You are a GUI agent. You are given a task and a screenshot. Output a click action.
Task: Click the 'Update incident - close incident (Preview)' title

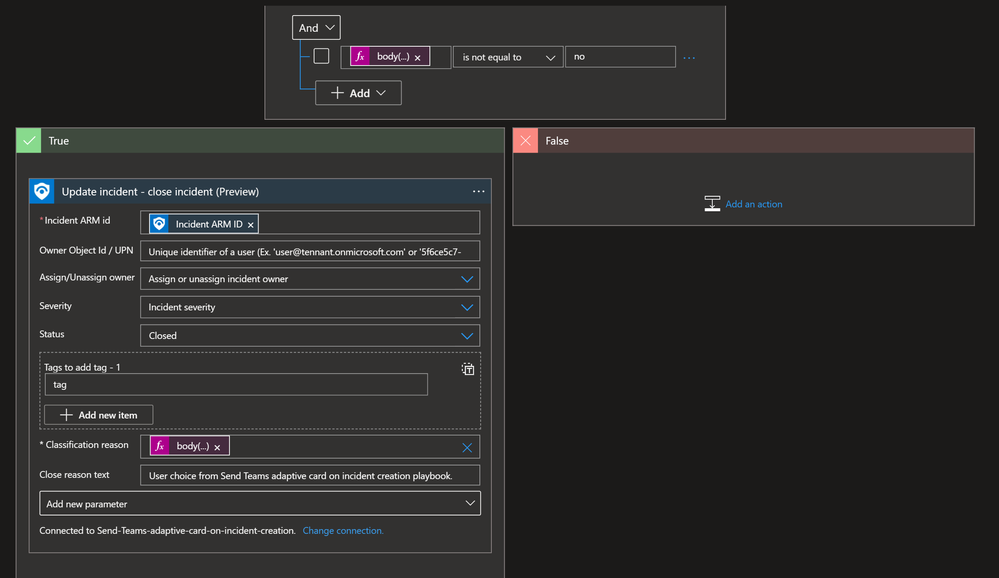point(160,191)
